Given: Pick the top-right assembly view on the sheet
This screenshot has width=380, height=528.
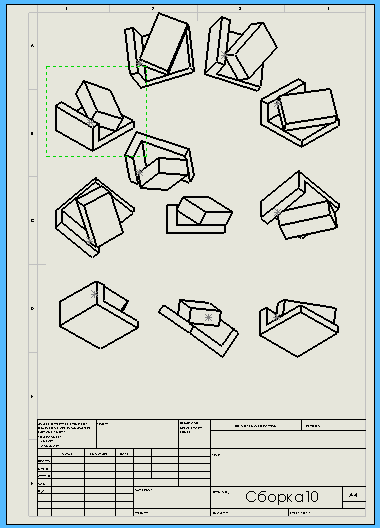Looking at the screenshot, I should [241, 54].
